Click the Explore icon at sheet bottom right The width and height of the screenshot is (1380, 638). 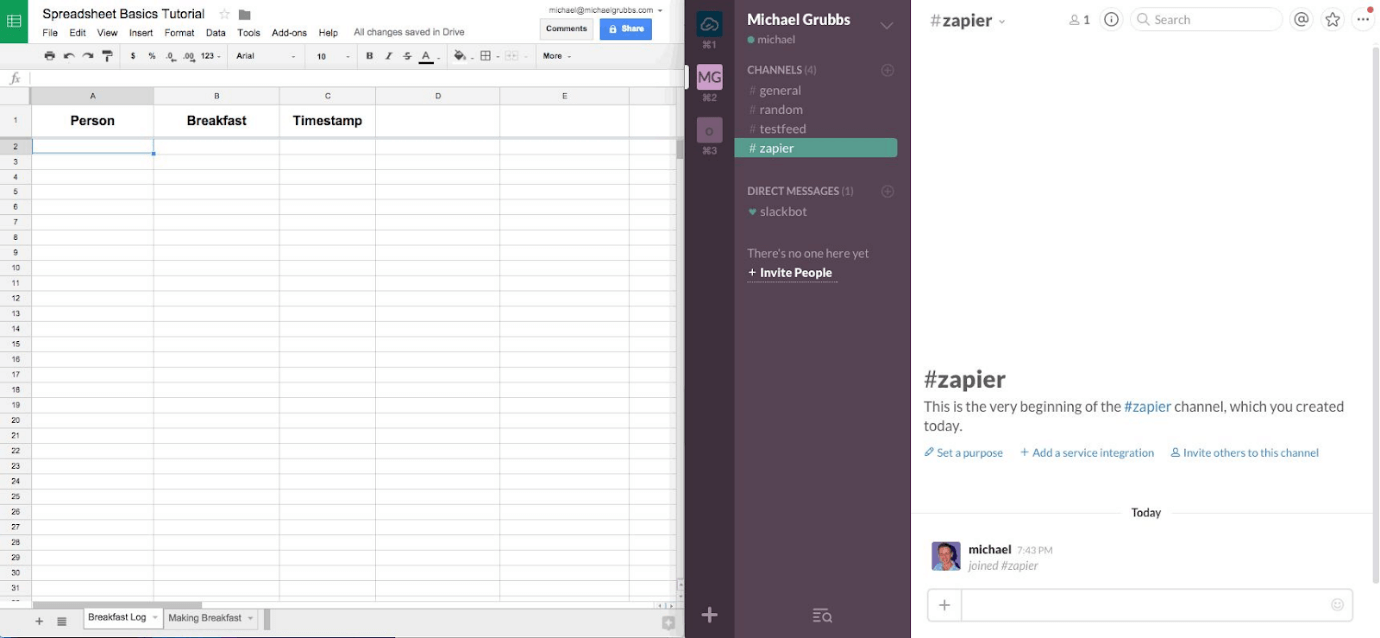coord(668,623)
